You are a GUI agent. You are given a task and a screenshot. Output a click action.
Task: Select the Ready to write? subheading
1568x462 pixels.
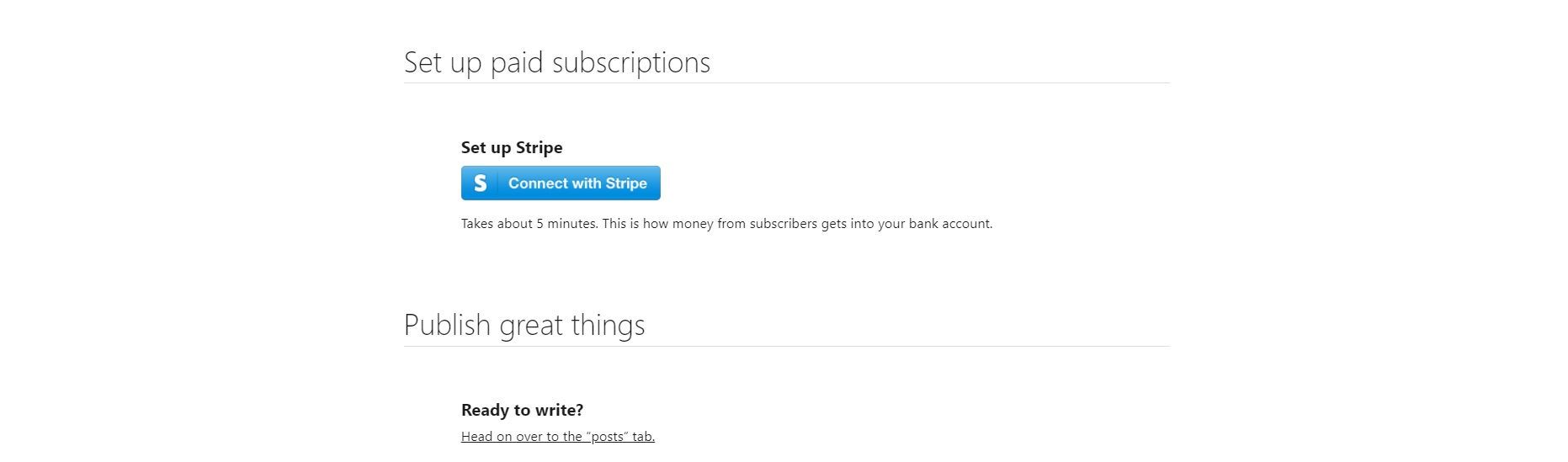point(522,410)
